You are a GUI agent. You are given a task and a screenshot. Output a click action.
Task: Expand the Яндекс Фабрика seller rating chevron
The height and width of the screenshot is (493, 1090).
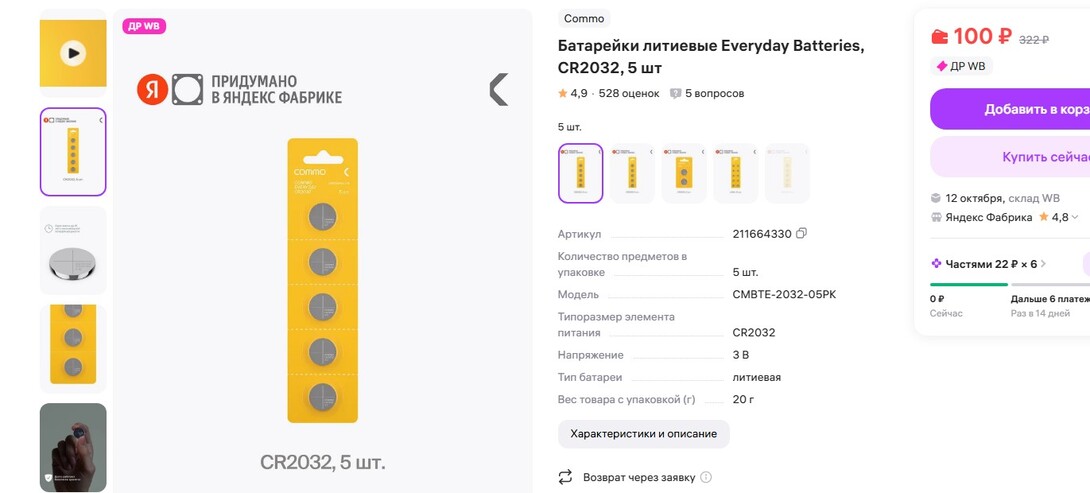(1076, 217)
